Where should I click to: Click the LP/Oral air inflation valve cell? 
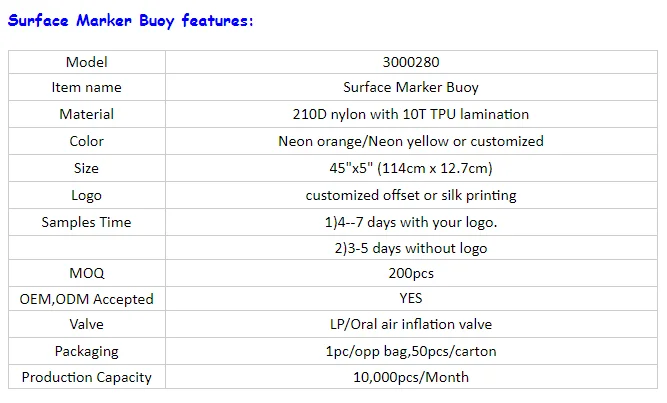(x=410, y=324)
